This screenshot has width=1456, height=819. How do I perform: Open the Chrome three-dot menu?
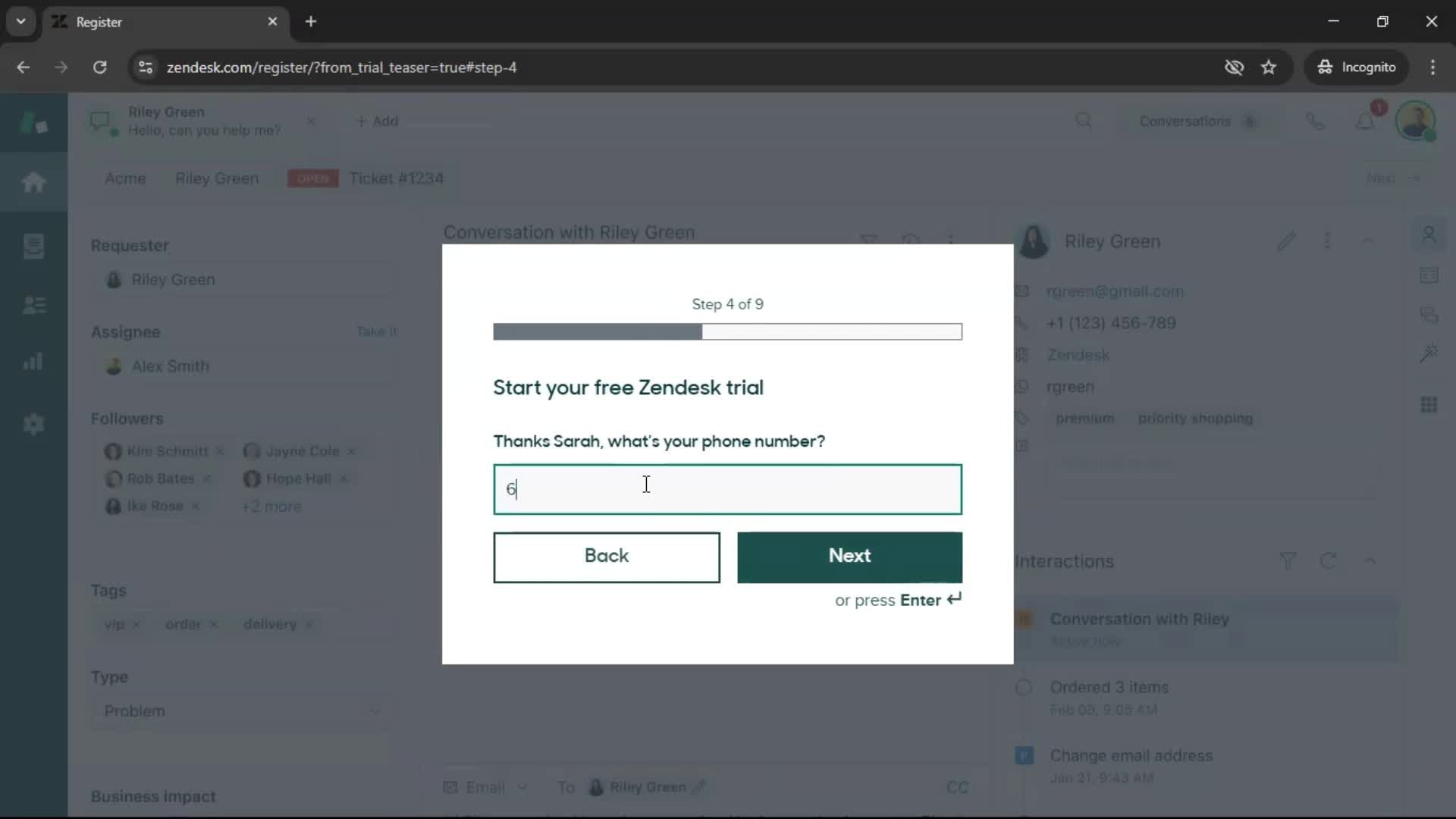coord(1432,67)
